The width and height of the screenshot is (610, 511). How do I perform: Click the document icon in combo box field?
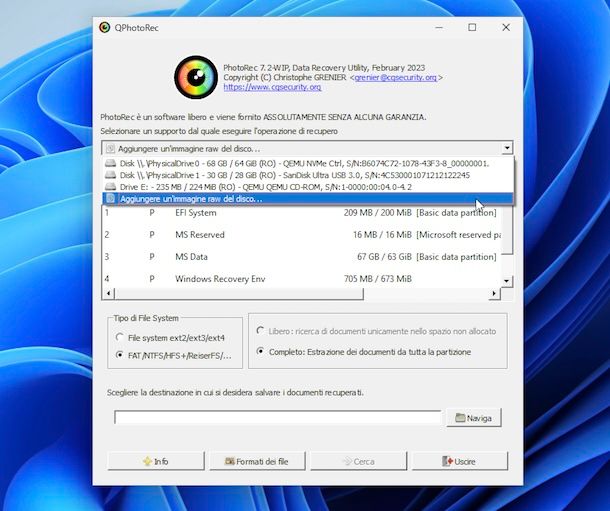110,149
